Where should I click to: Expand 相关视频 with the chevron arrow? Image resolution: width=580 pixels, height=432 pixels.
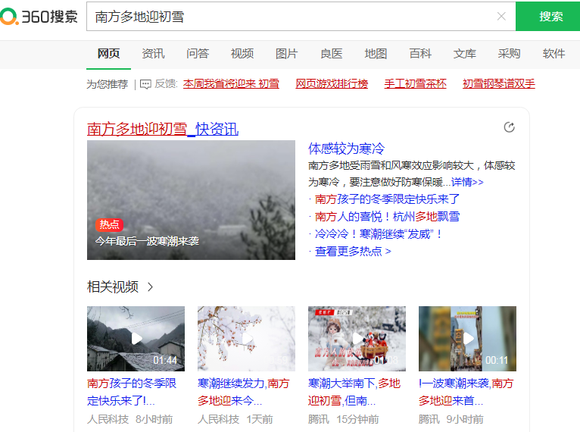150,287
